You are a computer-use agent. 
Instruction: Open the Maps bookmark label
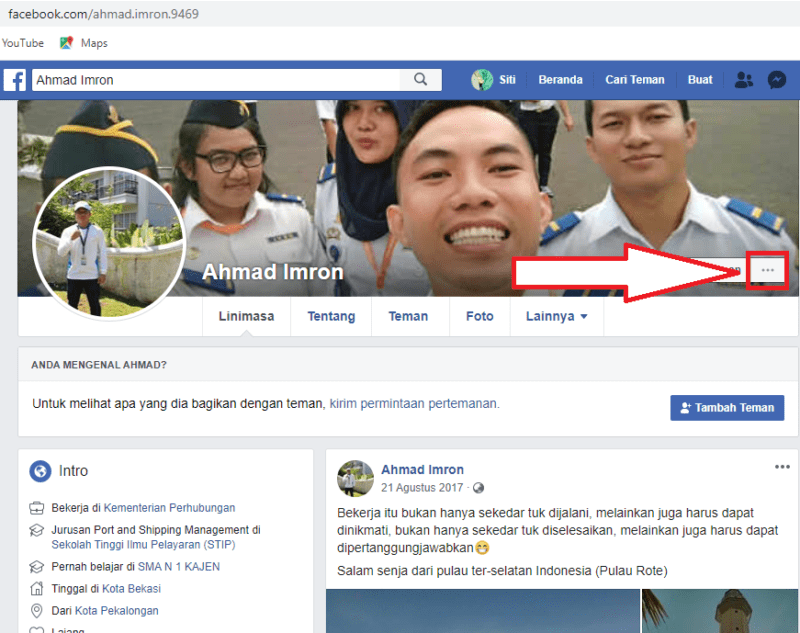coord(94,43)
